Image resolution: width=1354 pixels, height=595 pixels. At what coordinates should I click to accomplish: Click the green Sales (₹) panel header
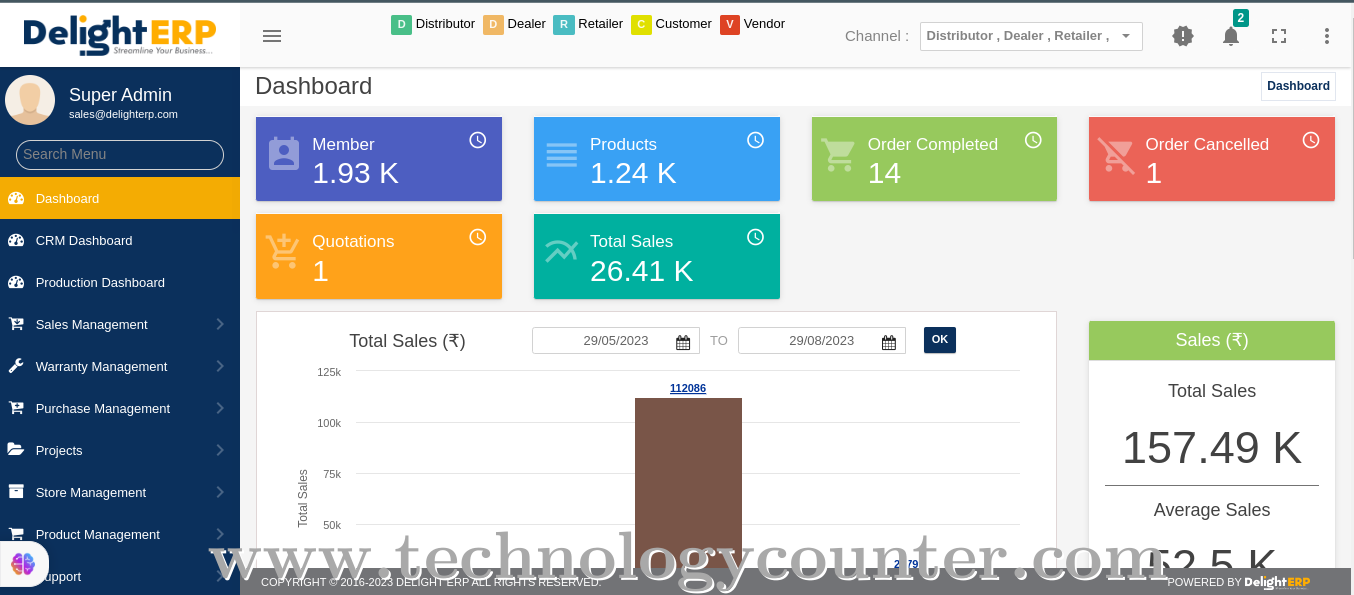[1212, 340]
